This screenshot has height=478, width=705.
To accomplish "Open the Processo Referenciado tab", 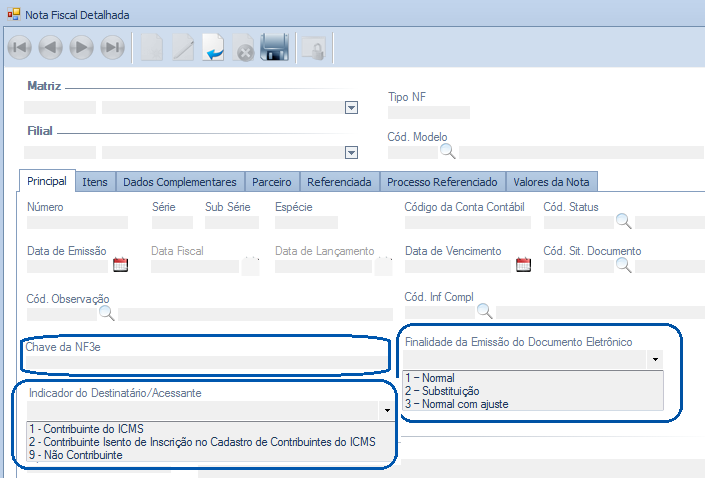I will pyautogui.click(x=442, y=182).
